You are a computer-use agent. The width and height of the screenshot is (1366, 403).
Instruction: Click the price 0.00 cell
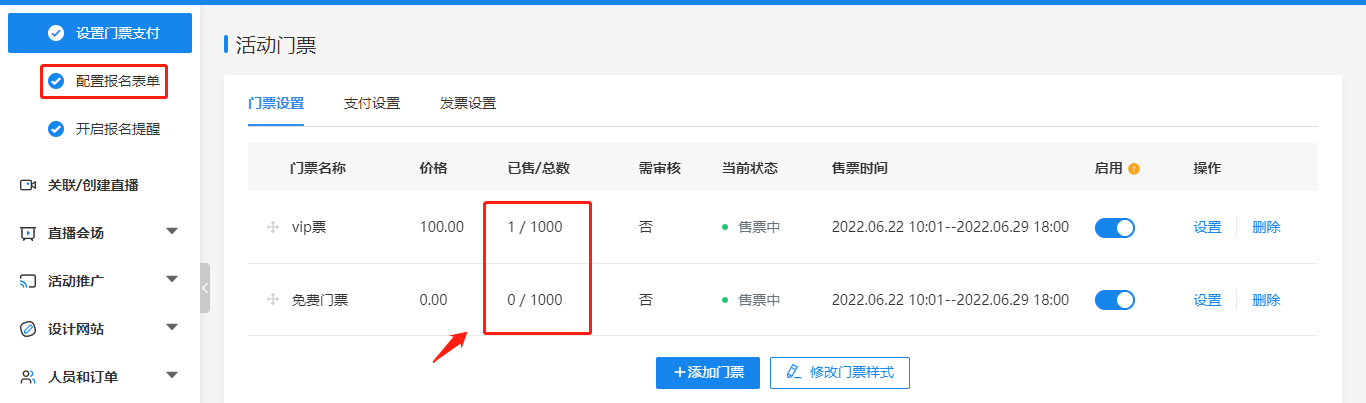[x=434, y=299]
